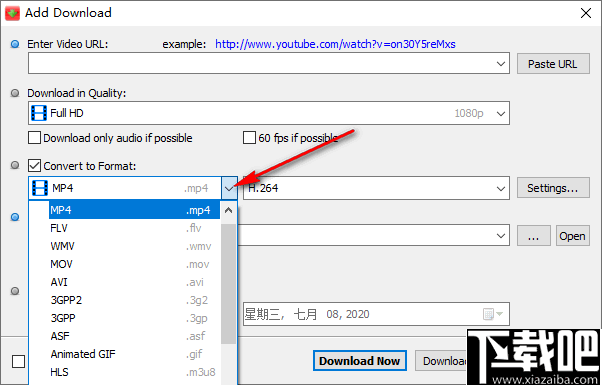
Task: Choose 3GPP2 from the format list
Action: tap(134, 300)
